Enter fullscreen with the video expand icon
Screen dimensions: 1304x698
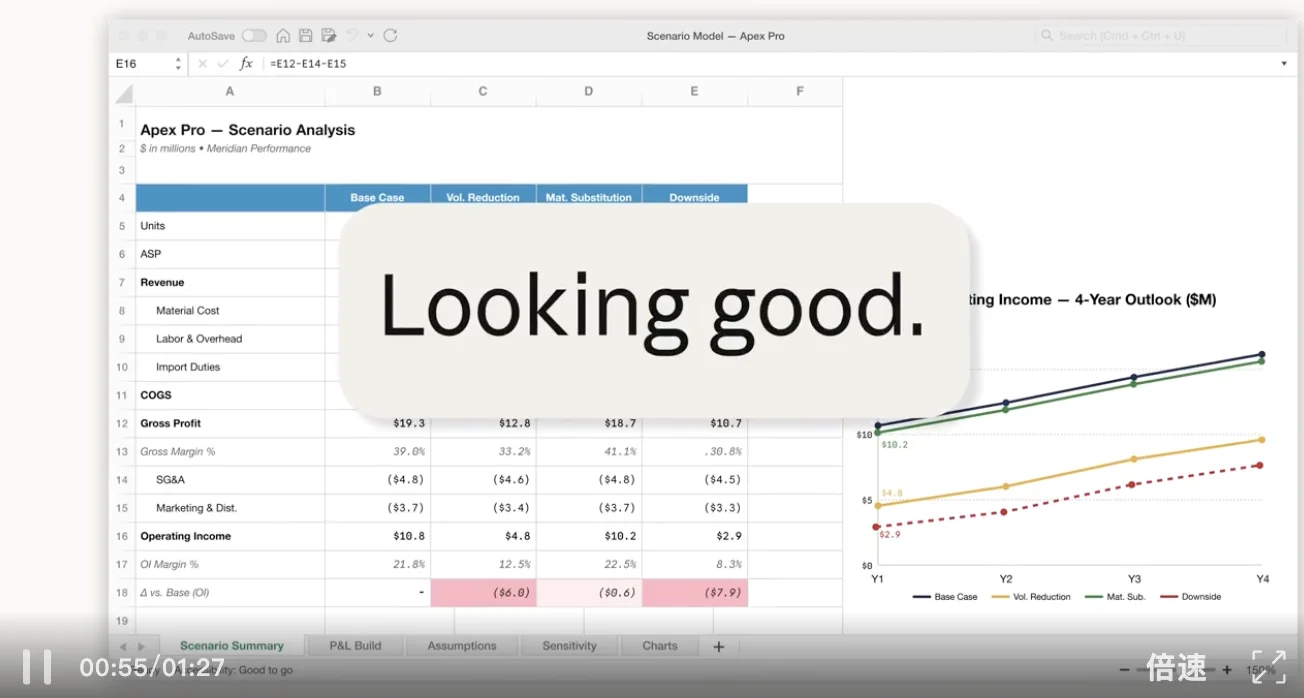[x=1268, y=667]
